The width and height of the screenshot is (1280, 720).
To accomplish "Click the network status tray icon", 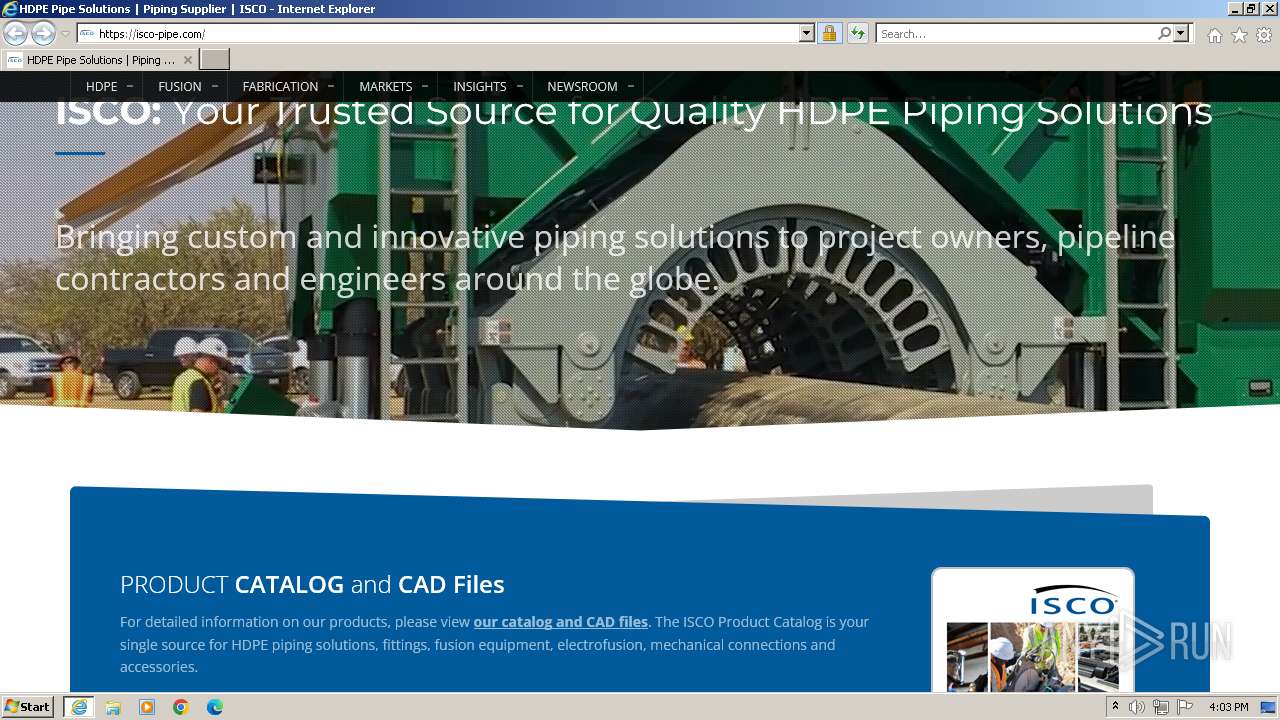I will click(x=1161, y=707).
